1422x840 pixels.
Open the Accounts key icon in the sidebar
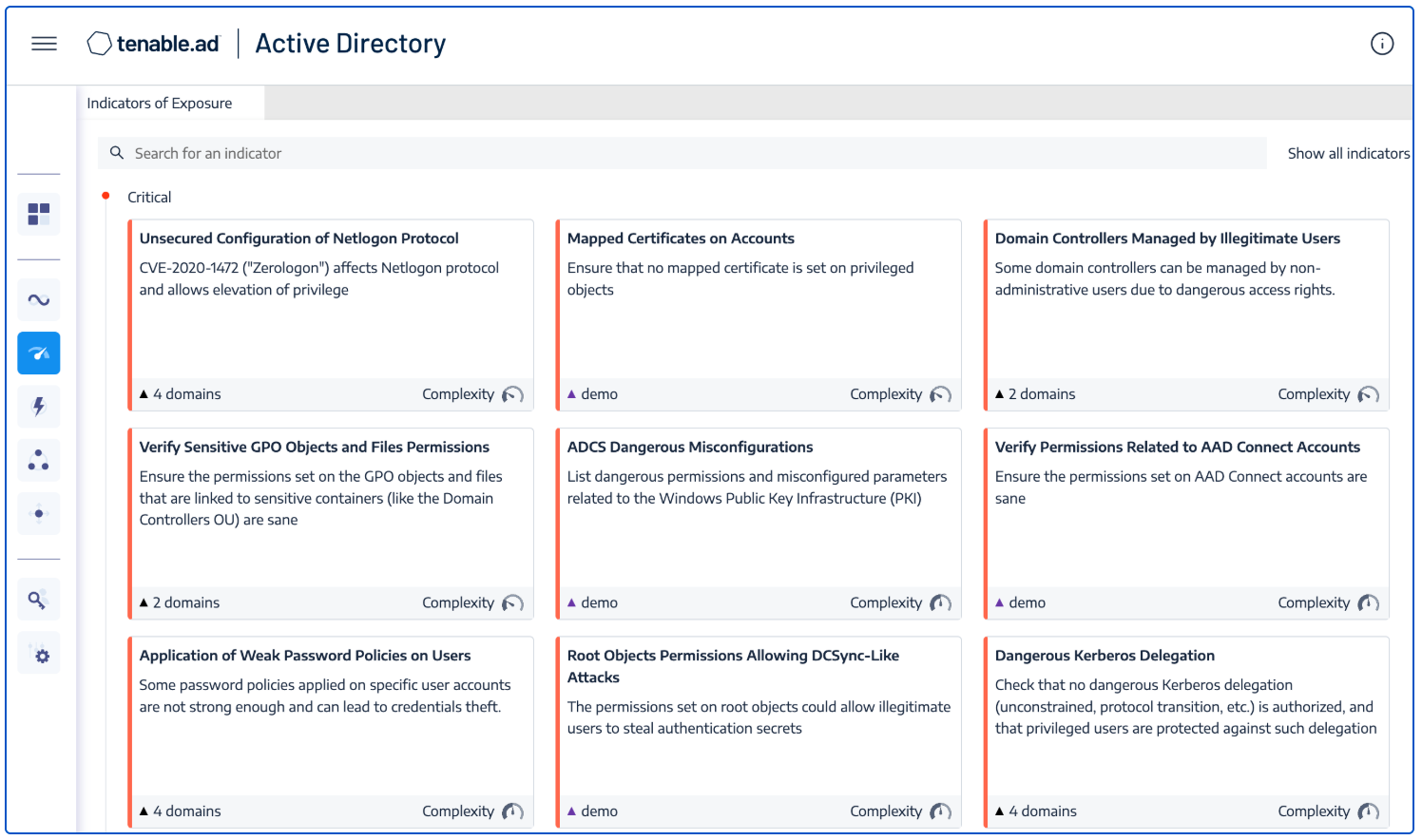(39, 600)
